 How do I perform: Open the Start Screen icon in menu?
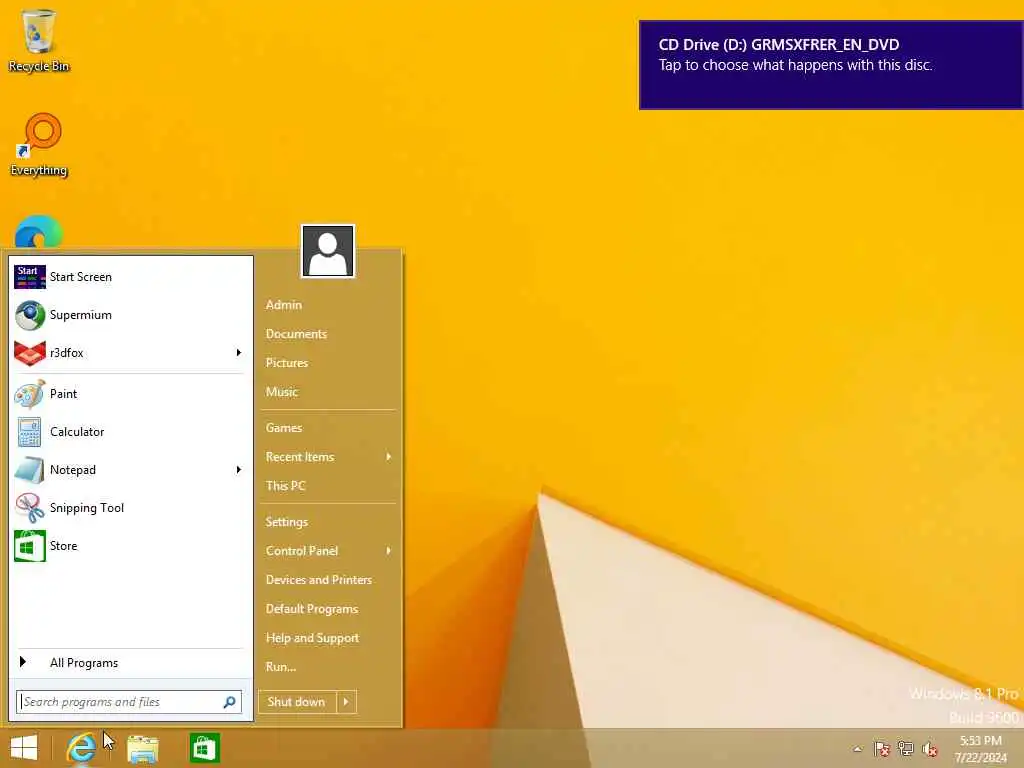tap(29, 277)
